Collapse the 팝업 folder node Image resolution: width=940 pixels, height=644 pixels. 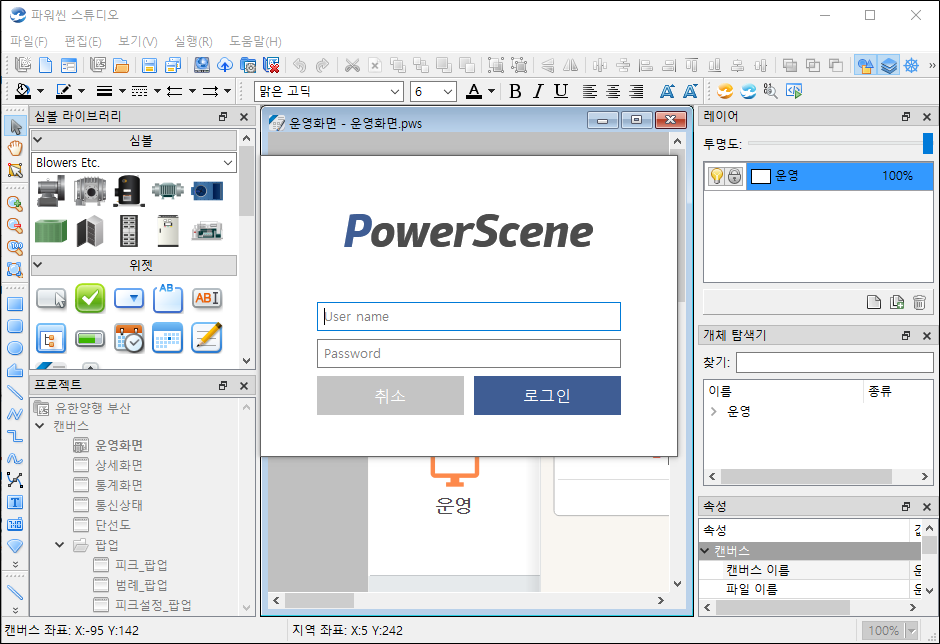pos(59,545)
